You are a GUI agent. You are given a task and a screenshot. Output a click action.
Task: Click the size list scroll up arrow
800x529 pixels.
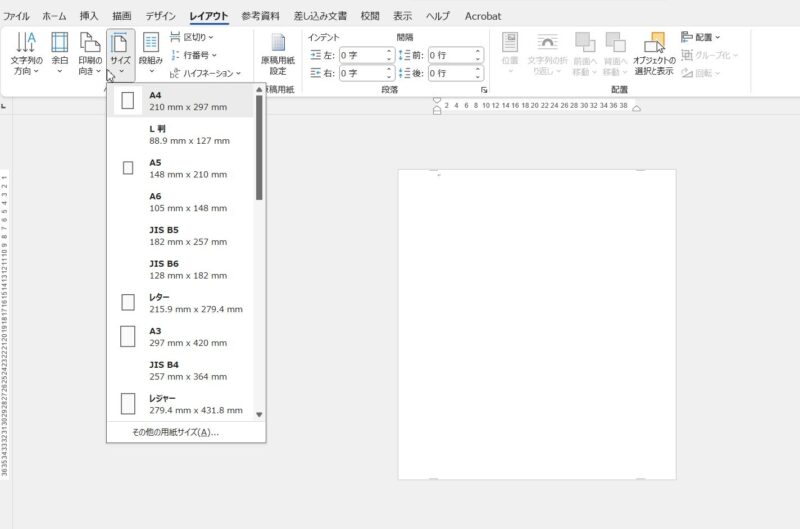point(259,89)
